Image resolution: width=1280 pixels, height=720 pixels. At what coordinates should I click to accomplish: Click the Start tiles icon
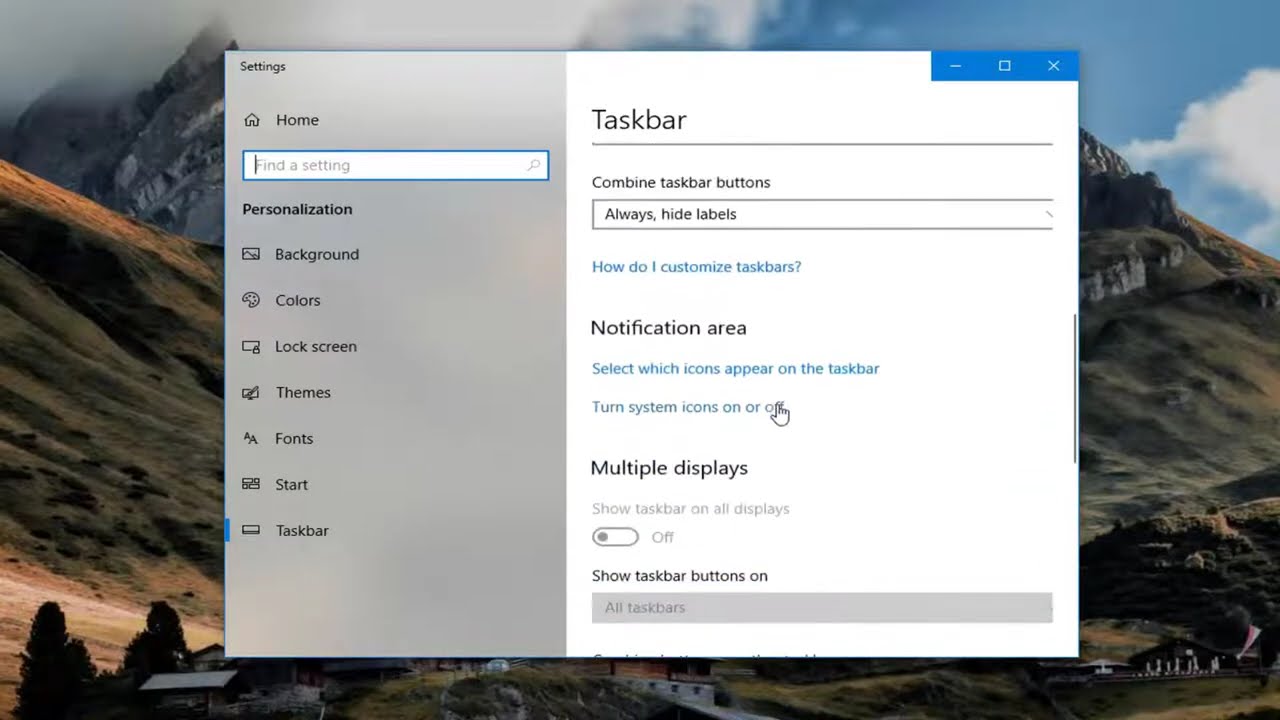tap(251, 484)
